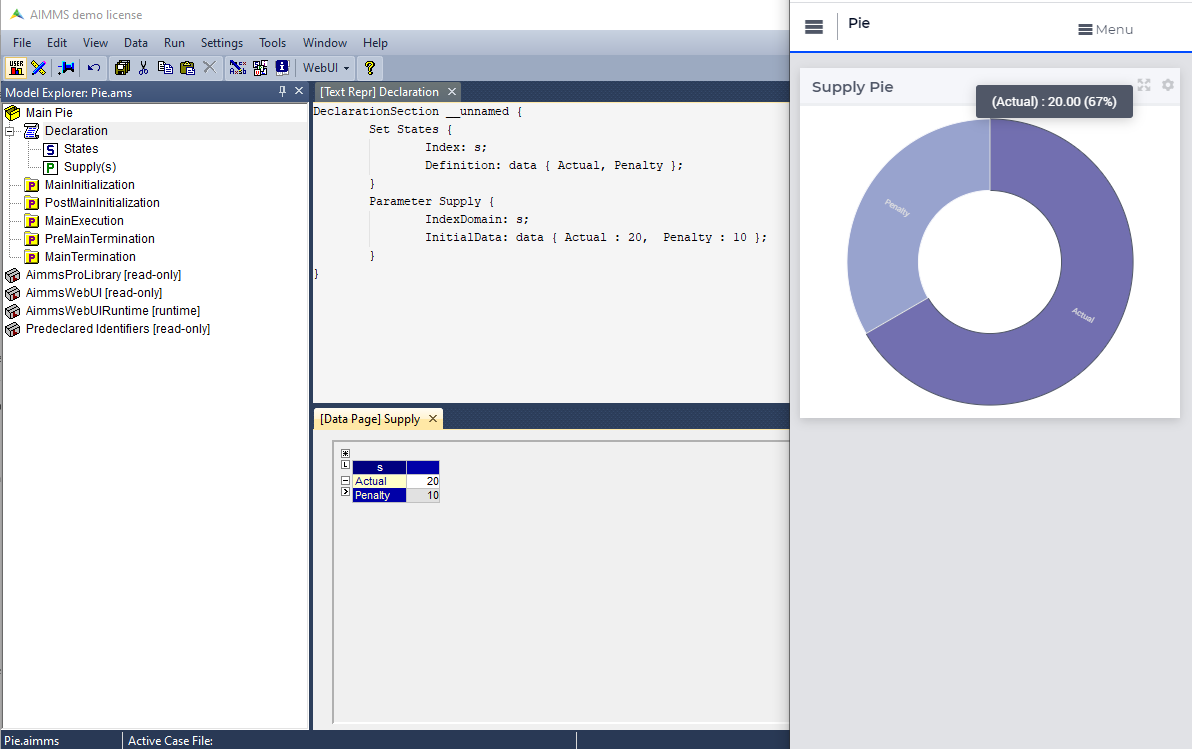Viewport: 1192px width, 749px height.
Task: Click the Supply Pie widget title
Action: pyautogui.click(x=852, y=87)
